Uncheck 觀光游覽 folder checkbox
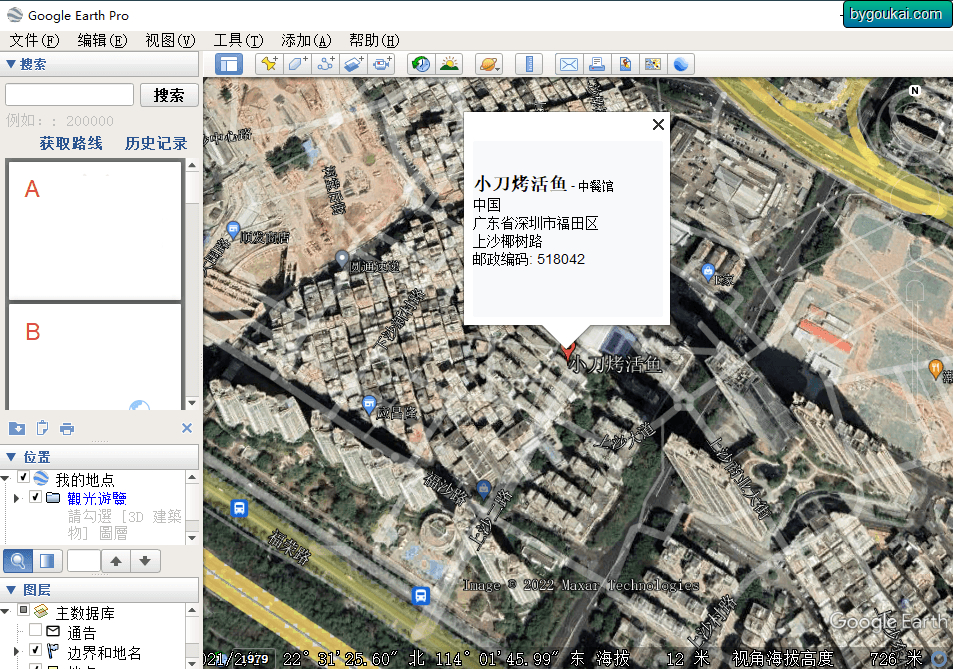This screenshot has height=669, width=953. point(35,497)
